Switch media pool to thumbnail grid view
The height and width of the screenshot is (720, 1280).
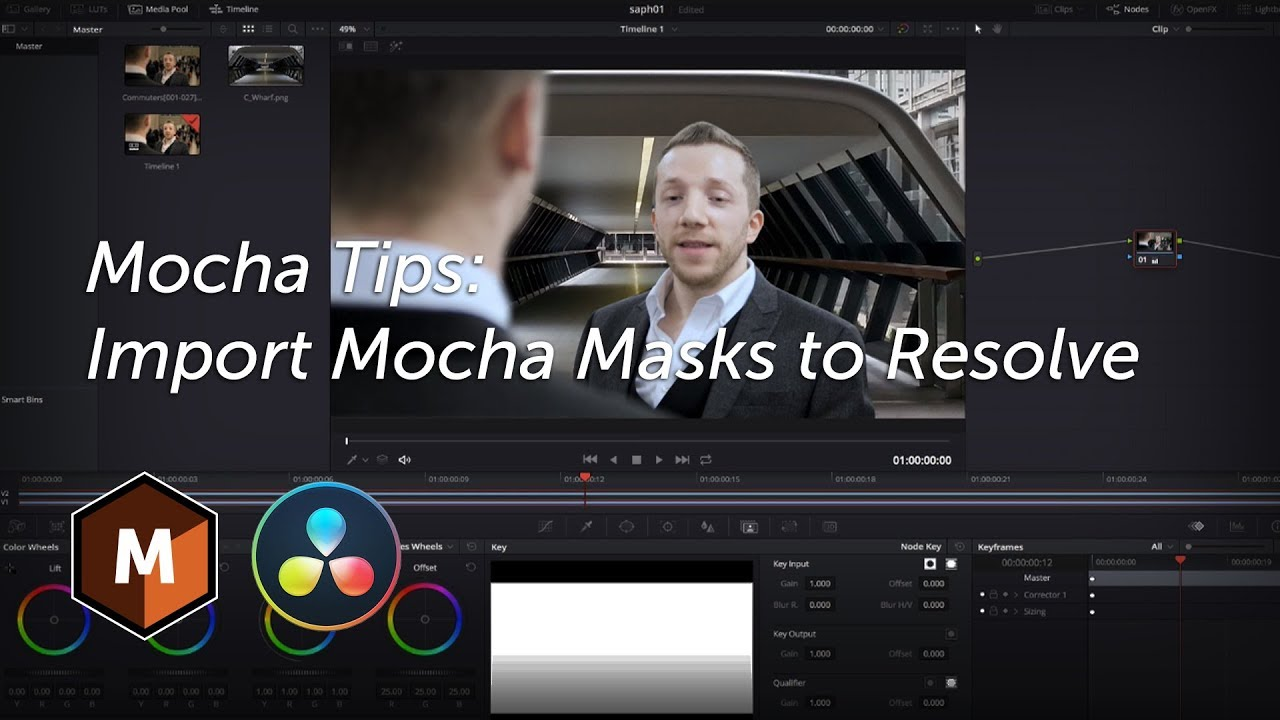tap(249, 29)
